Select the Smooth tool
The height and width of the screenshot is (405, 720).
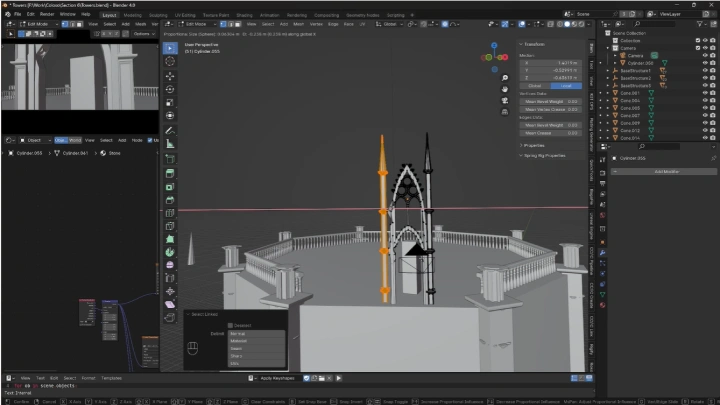[170, 265]
